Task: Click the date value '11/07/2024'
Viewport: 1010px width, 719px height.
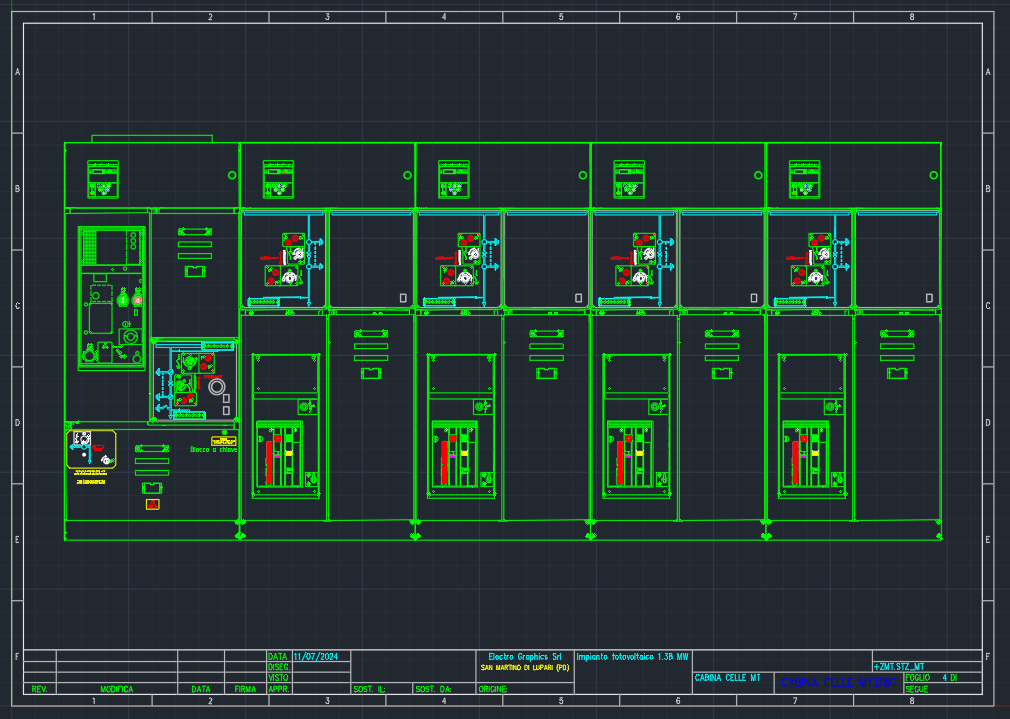Action: click(316, 657)
